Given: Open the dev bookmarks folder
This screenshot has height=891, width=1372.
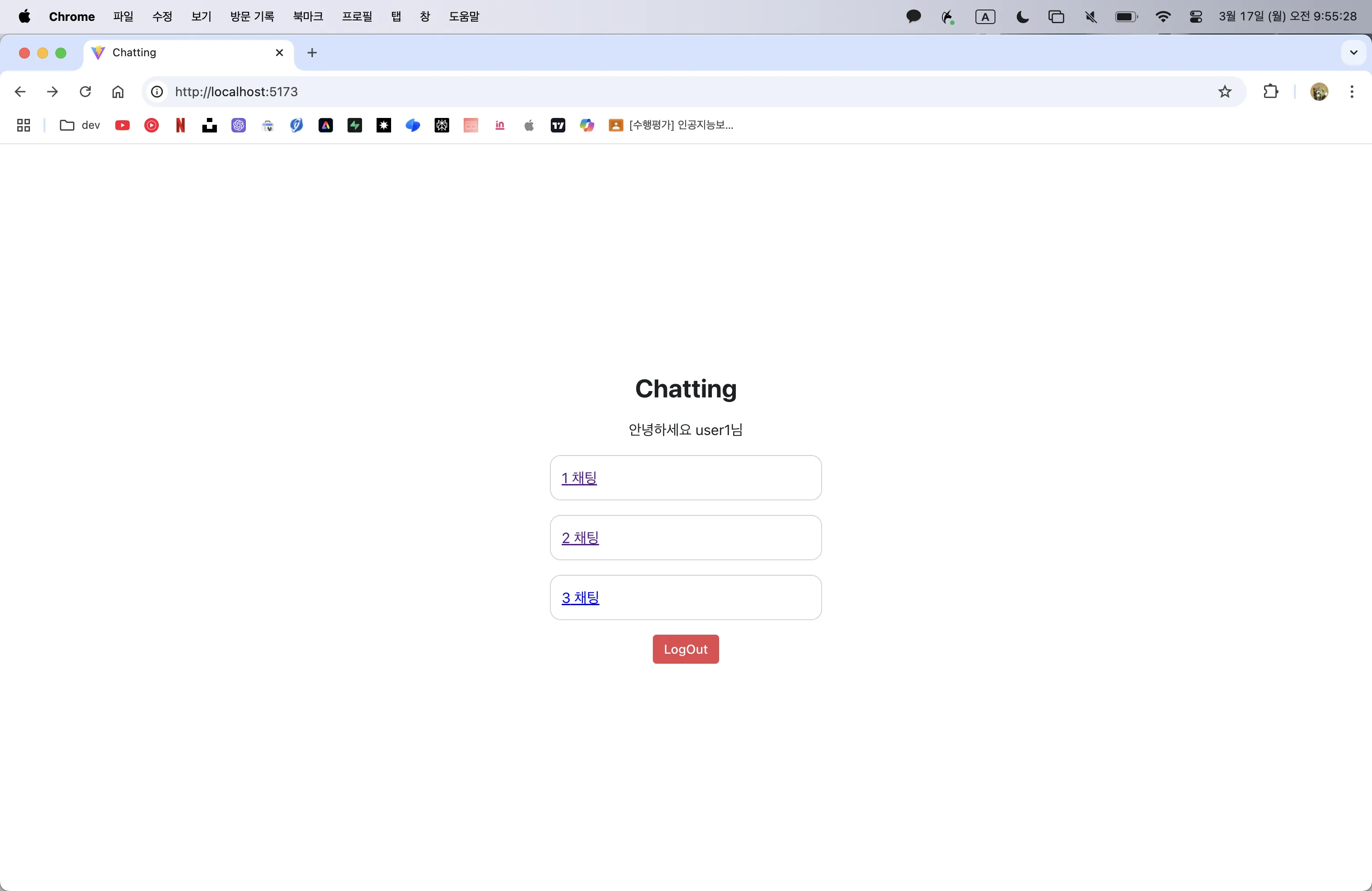Looking at the screenshot, I should pyautogui.click(x=80, y=125).
